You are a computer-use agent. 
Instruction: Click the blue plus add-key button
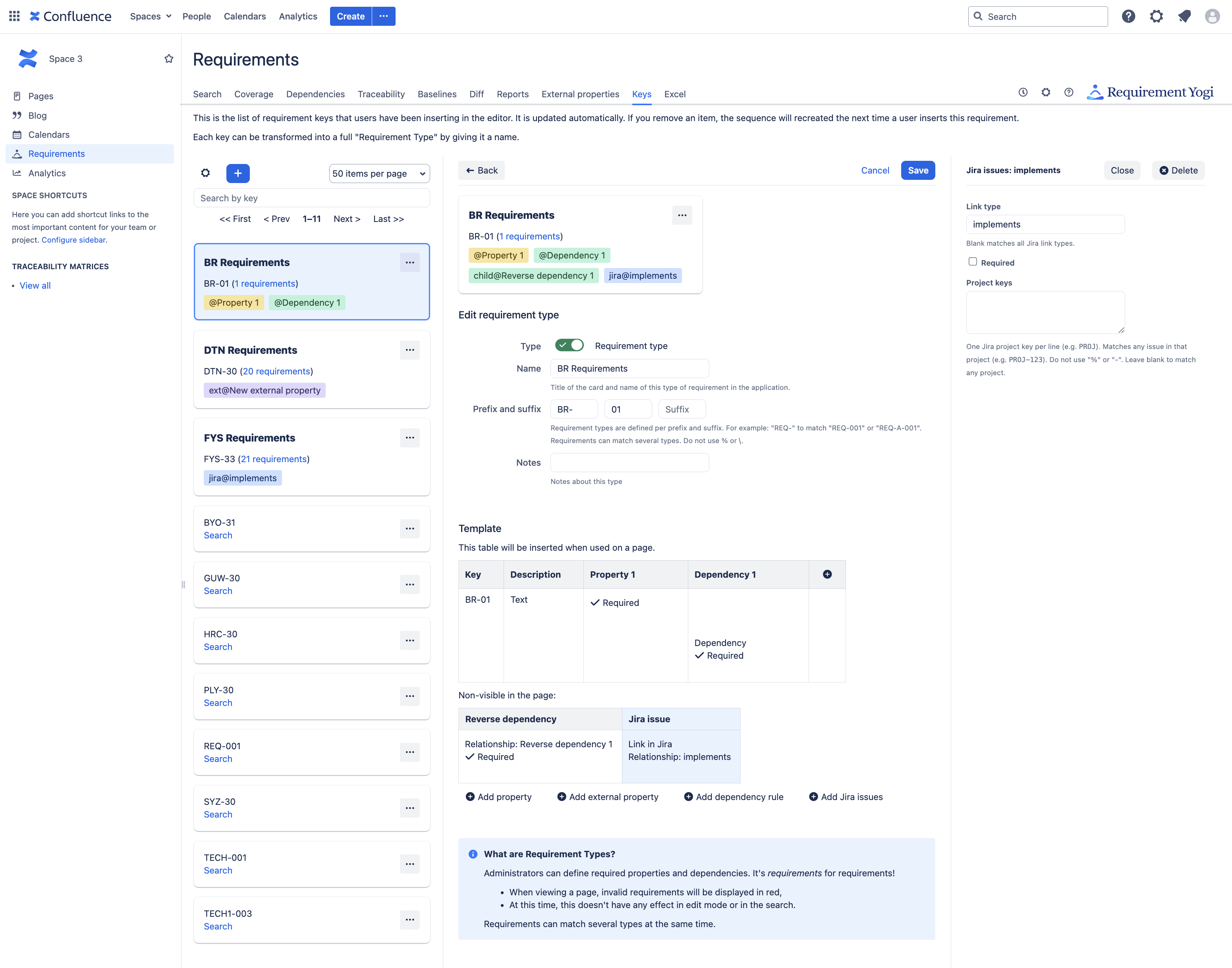[238, 174]
